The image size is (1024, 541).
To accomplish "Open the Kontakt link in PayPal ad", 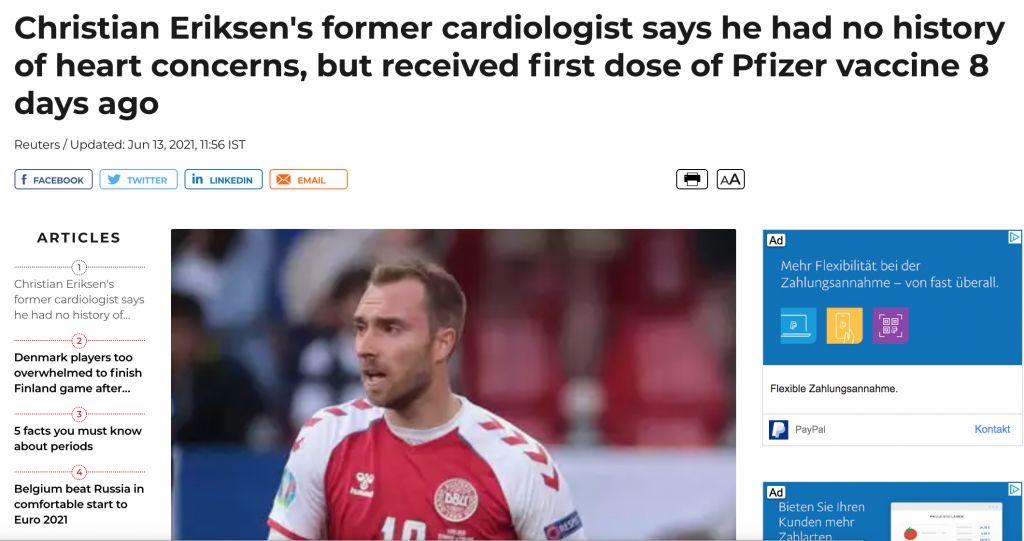I will (x=992, y=429).
